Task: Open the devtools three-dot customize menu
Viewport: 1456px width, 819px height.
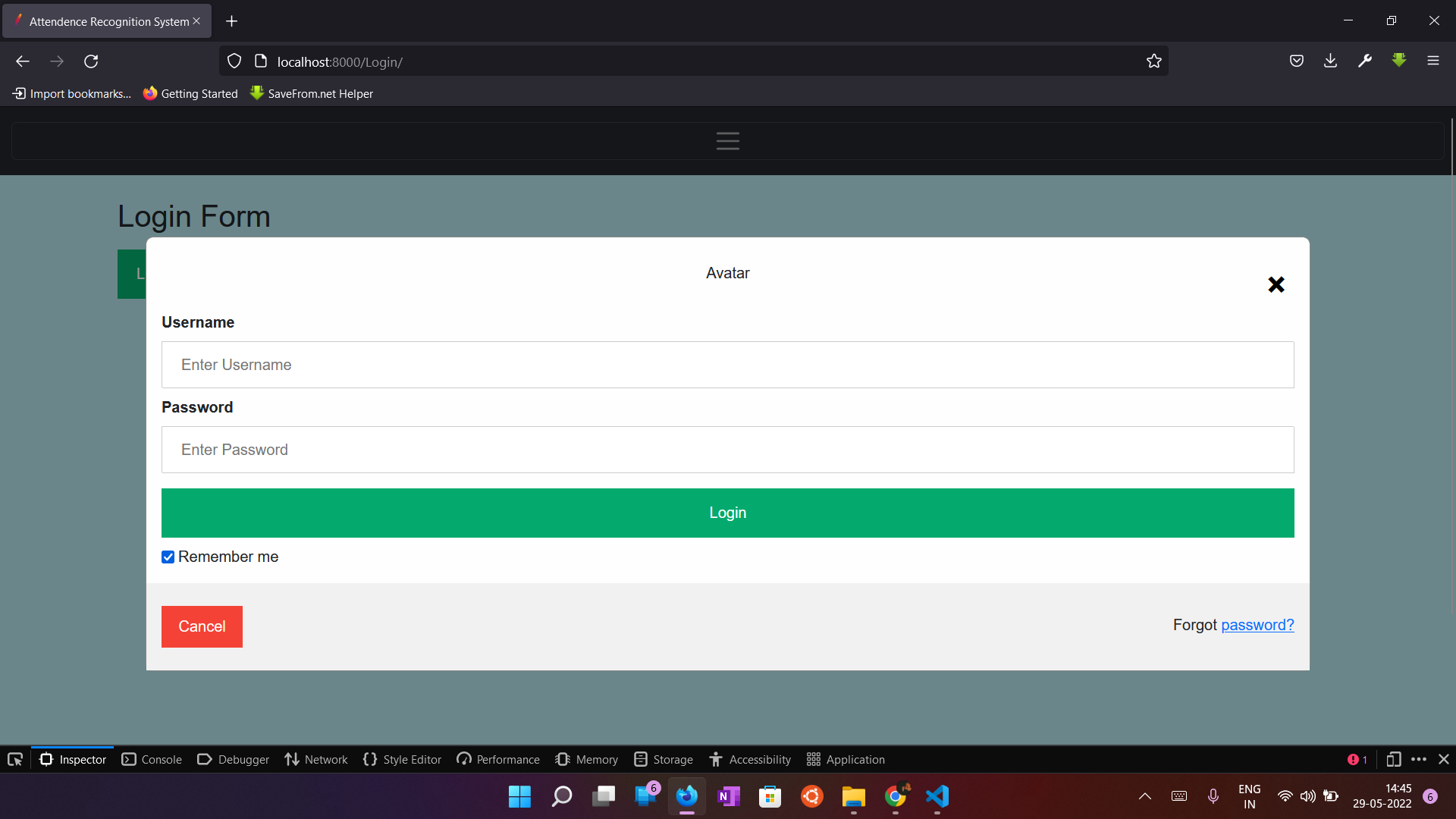Action: pos(1418,759)
